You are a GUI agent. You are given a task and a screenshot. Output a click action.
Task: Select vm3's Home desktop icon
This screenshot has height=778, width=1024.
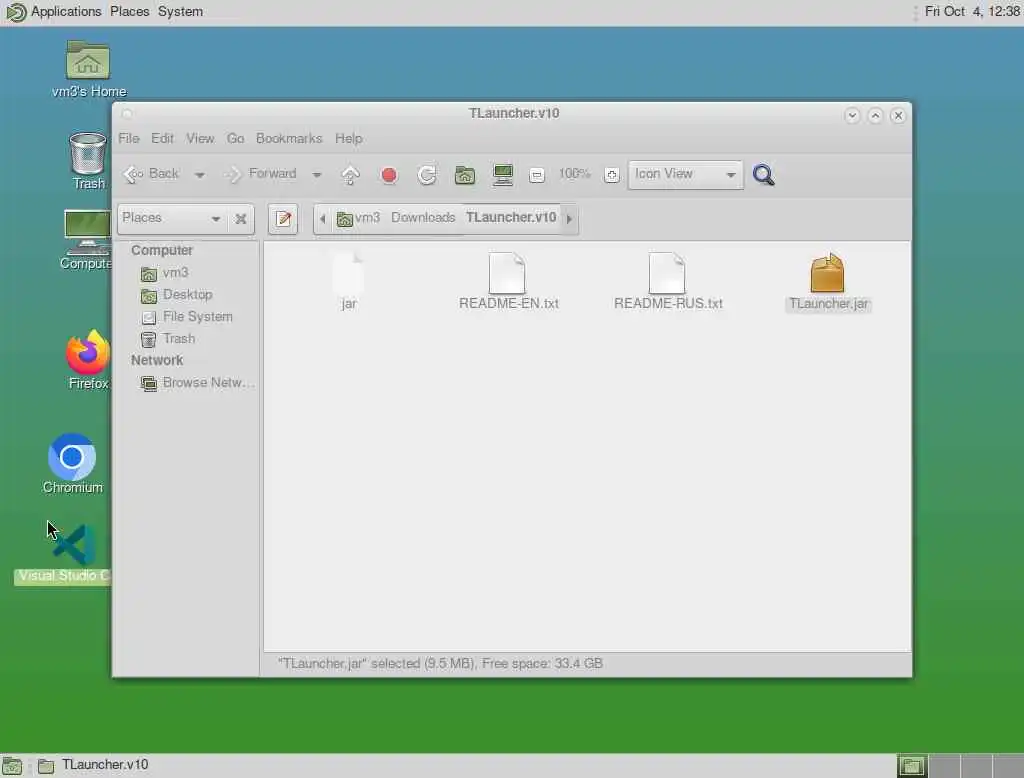(x=89, y=69)
